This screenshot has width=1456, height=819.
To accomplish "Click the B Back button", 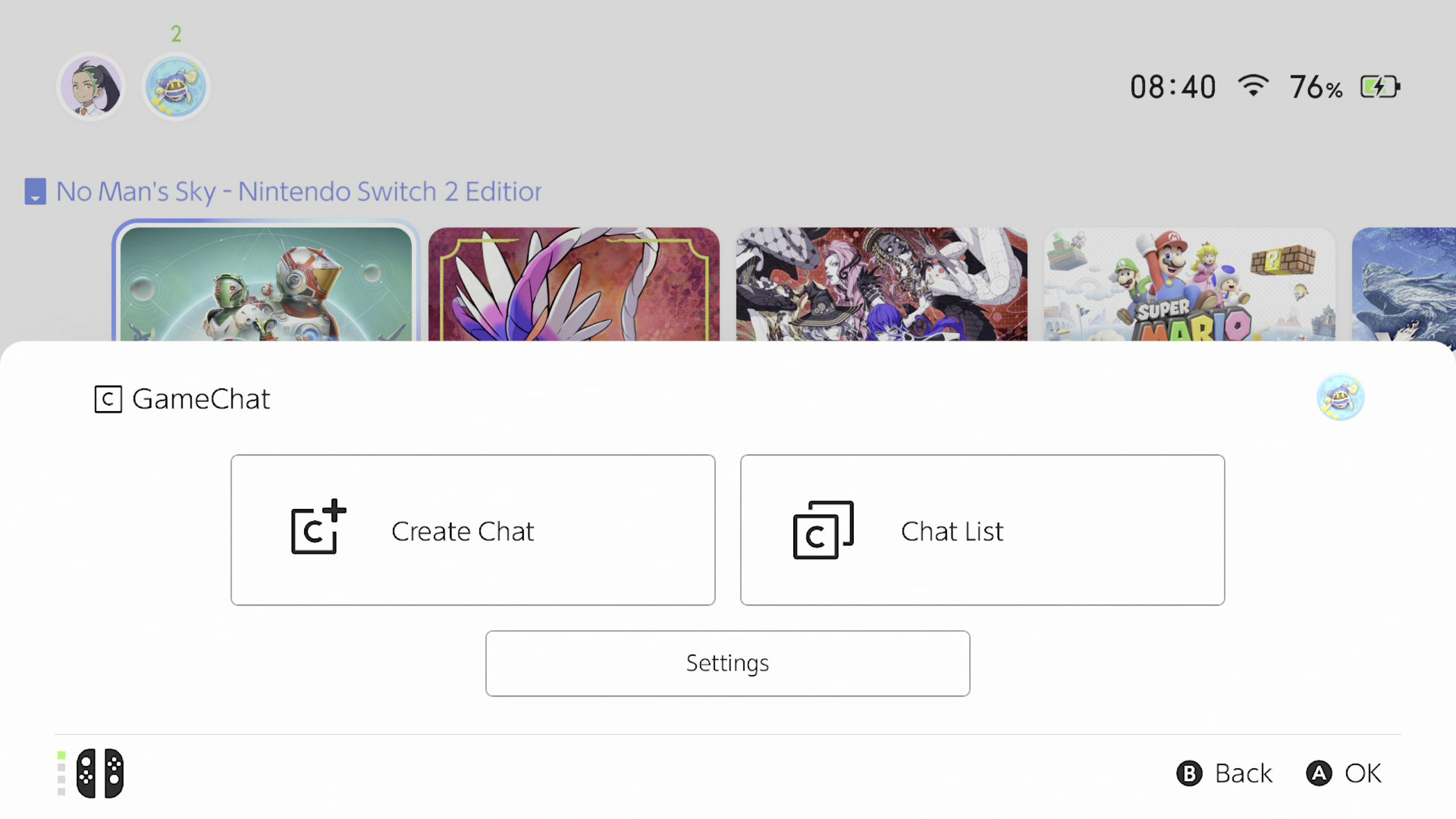I will pos(1224,773).
